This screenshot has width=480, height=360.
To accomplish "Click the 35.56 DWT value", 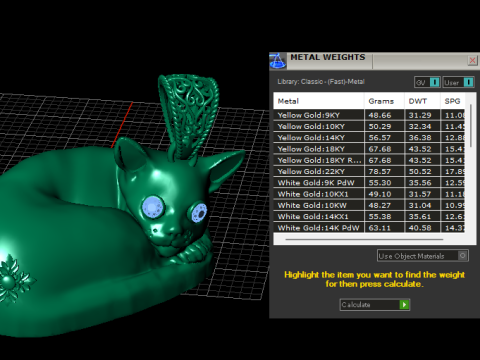I will pos(420,183).
